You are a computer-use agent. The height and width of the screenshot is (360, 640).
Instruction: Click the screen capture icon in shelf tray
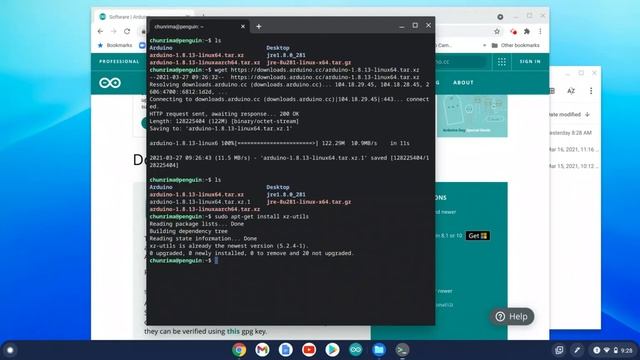[x=559, y=350]
